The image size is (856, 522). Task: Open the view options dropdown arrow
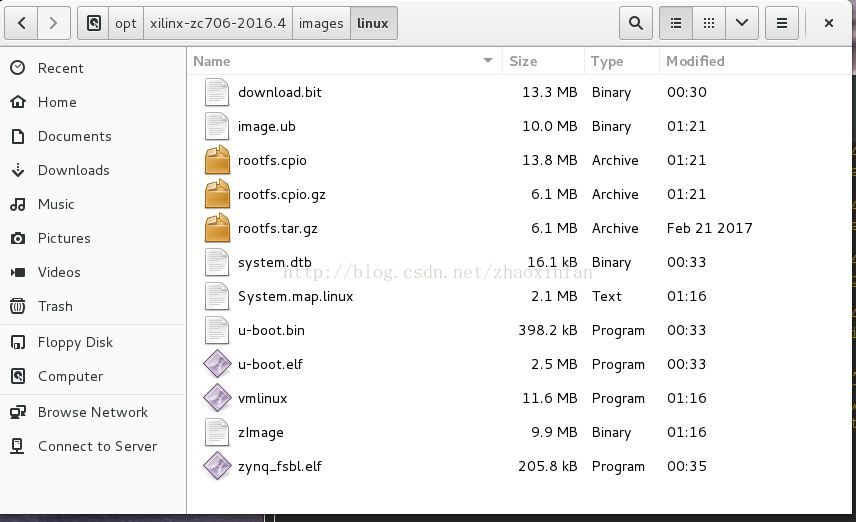click(741, 23)
